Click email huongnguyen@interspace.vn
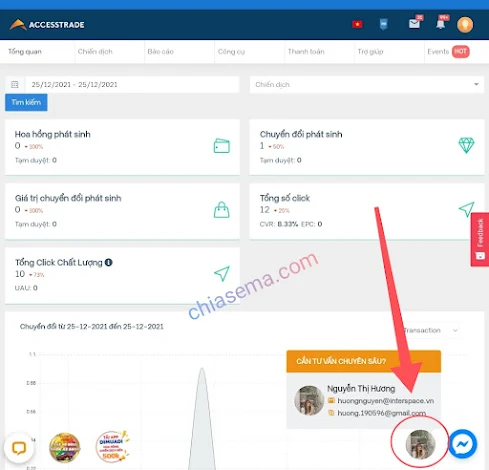This screenshot has height=470, width=489. (x=386, y=401)
